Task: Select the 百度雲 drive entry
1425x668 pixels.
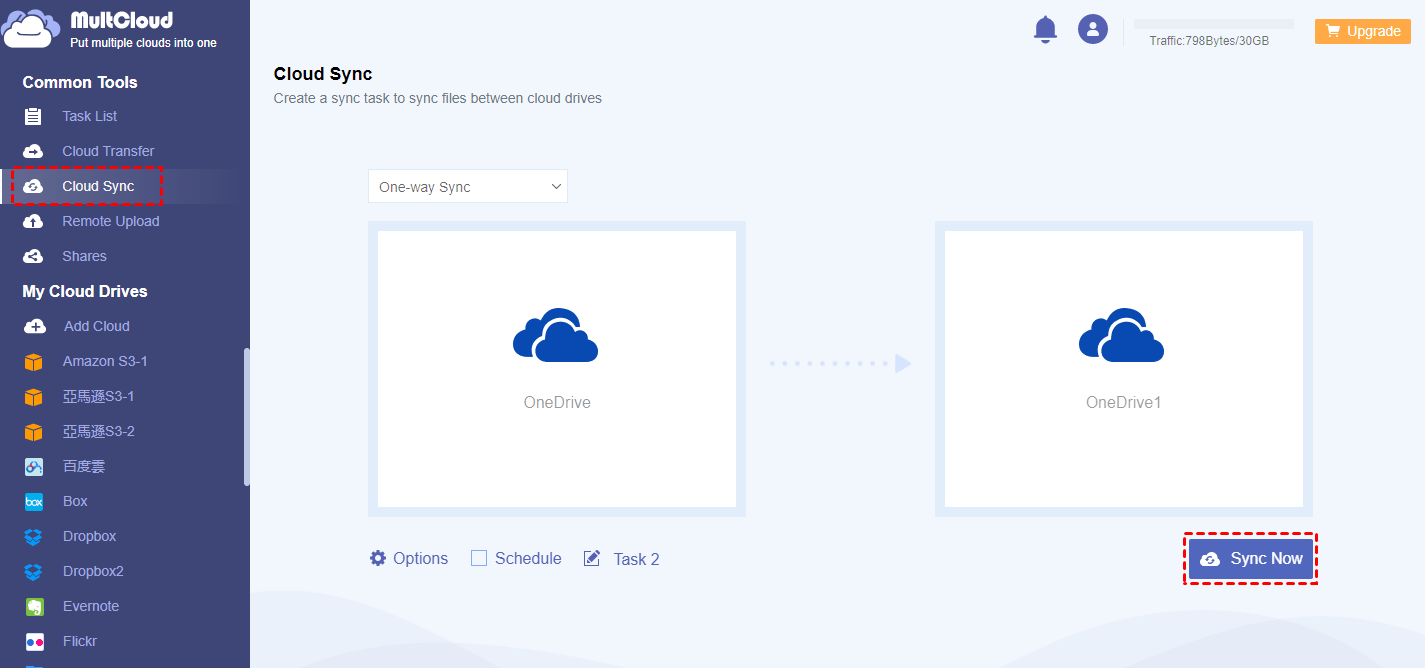Action: (x=84, y=466)
